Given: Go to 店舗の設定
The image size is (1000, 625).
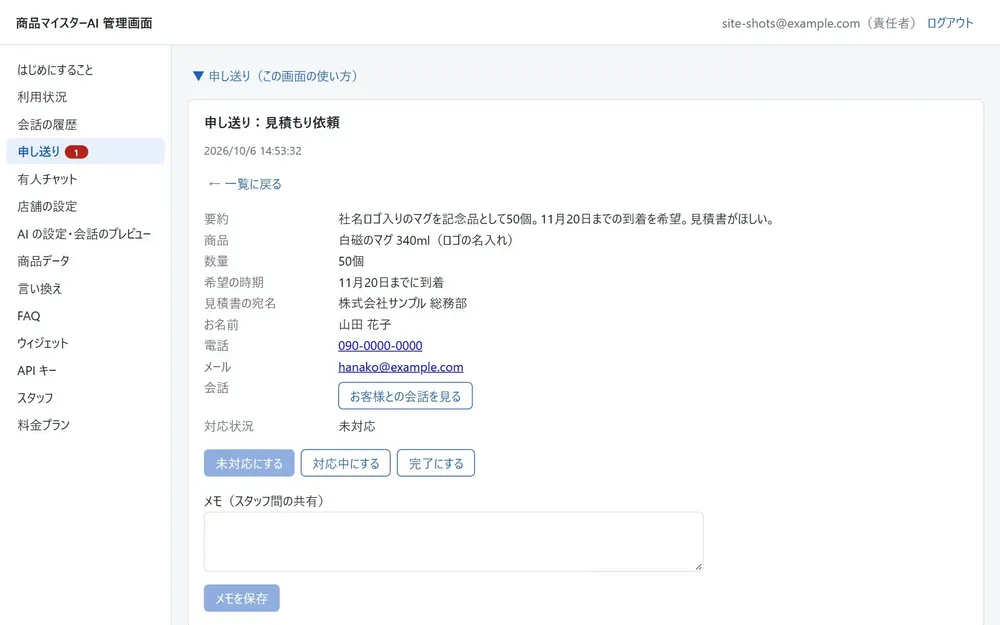Looking at the screenshot, I should click(47, 206).
